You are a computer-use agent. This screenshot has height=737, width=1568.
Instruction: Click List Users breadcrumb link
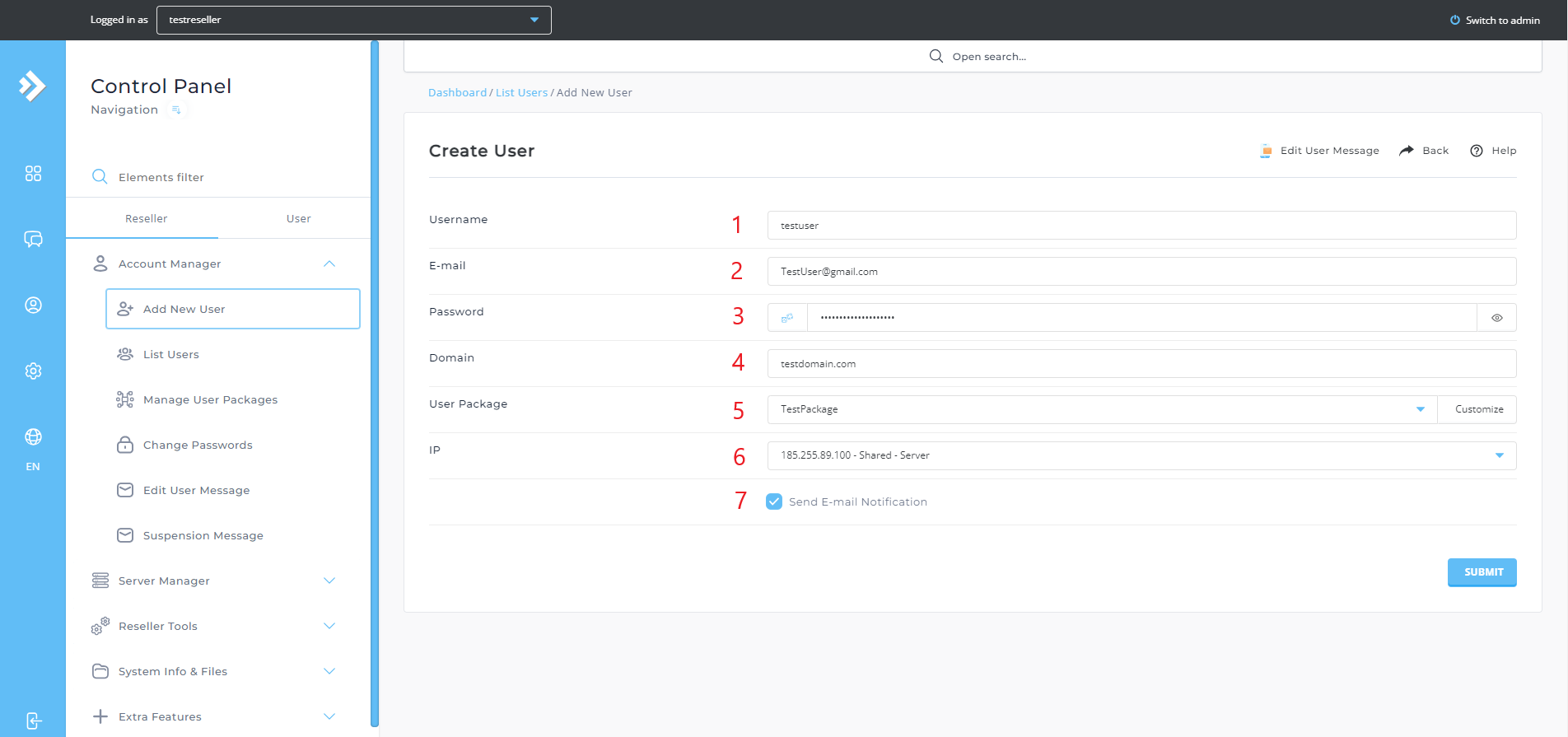[x=521, y=92]
